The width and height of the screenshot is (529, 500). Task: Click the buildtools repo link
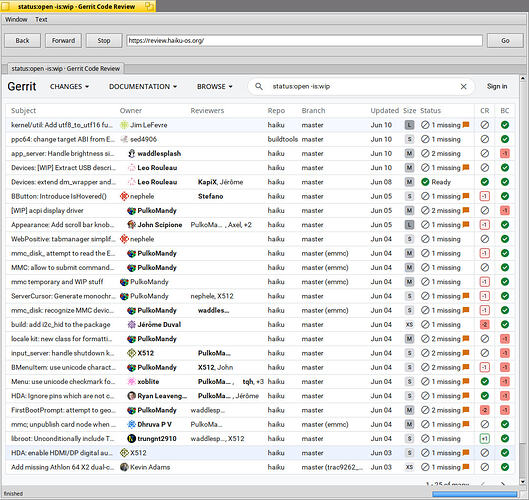[283, 139]
